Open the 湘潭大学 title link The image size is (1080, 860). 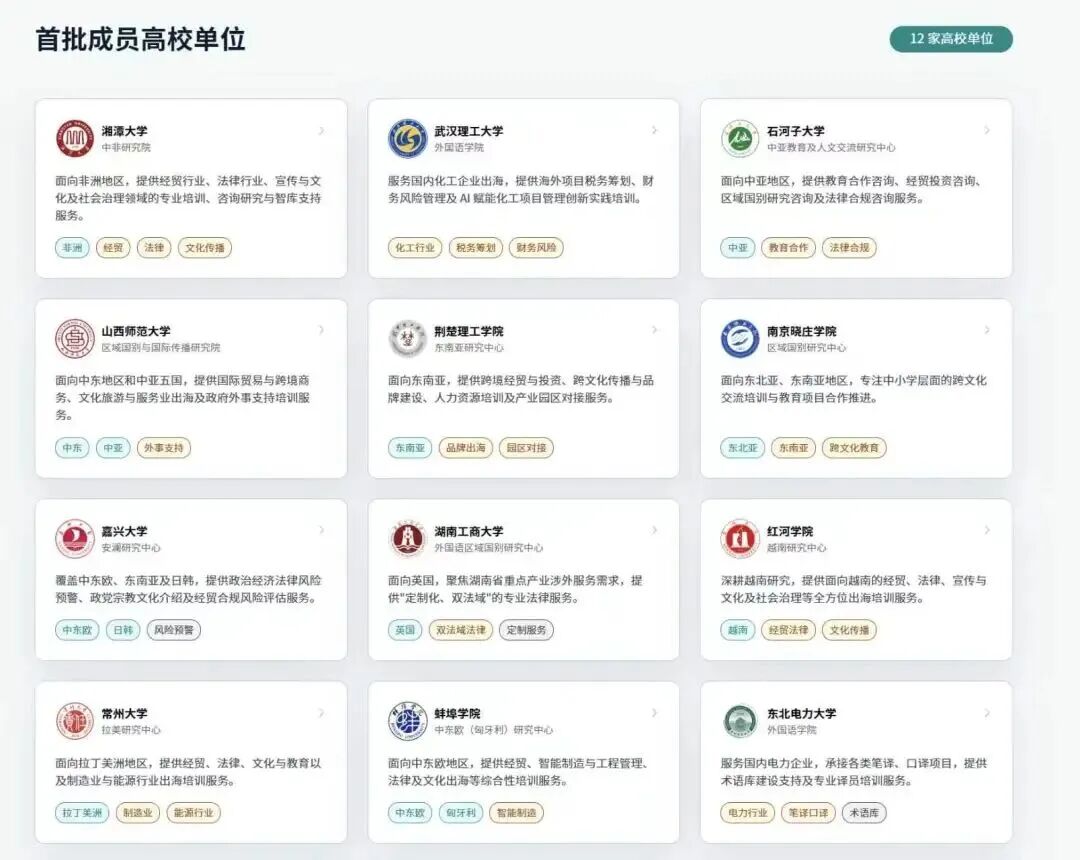click(x=125, y=131)
